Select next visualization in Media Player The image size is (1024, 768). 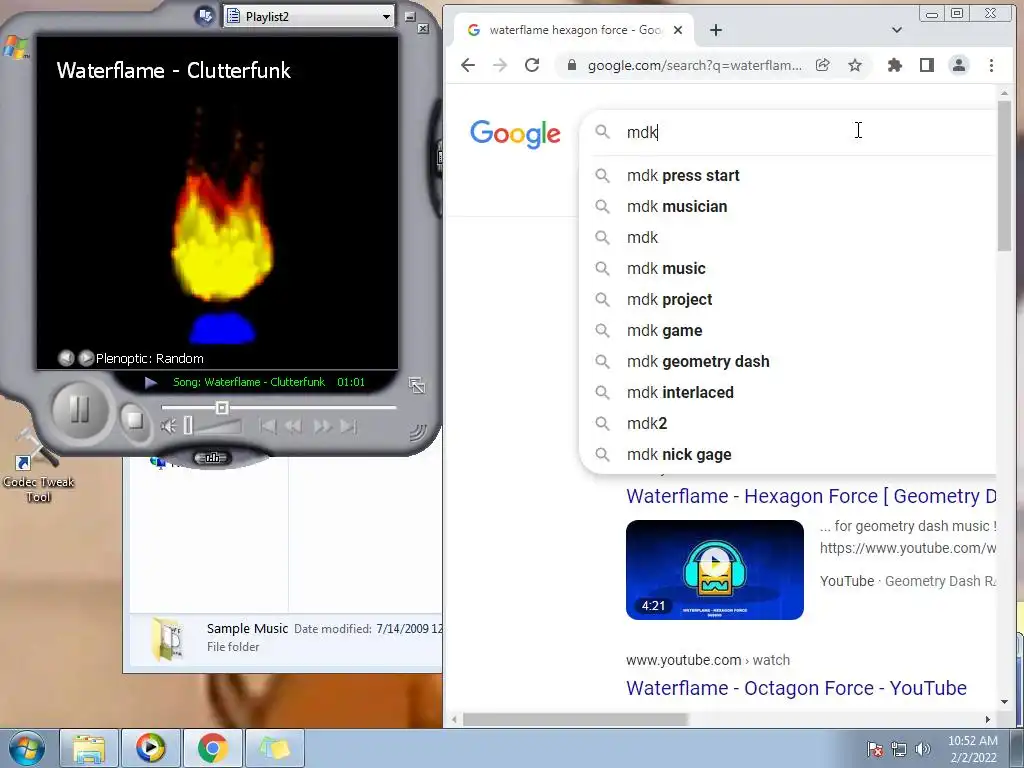[86, 358]
